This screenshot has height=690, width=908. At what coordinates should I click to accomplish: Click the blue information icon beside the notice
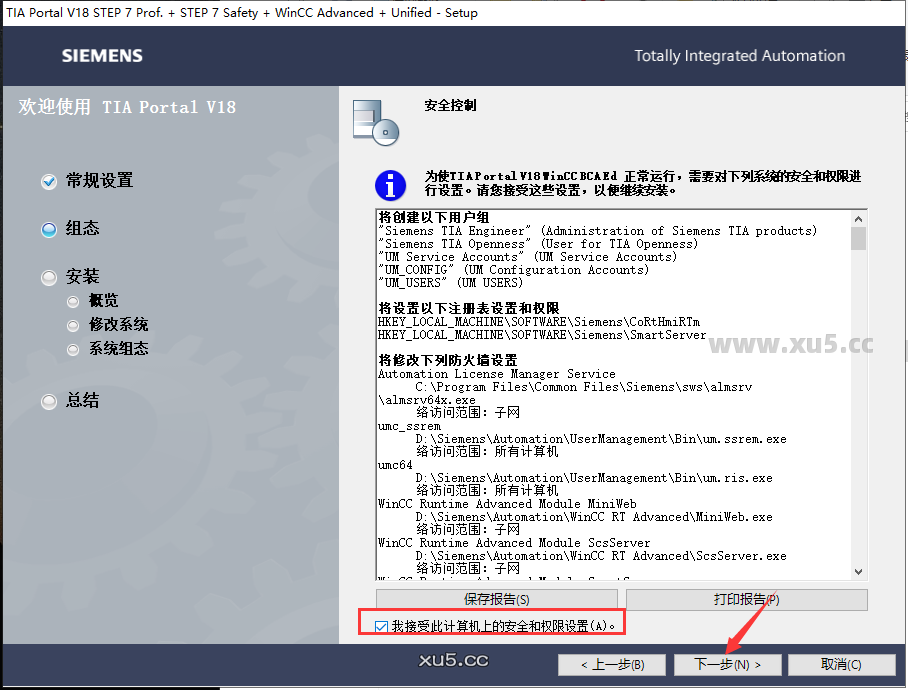390,186
